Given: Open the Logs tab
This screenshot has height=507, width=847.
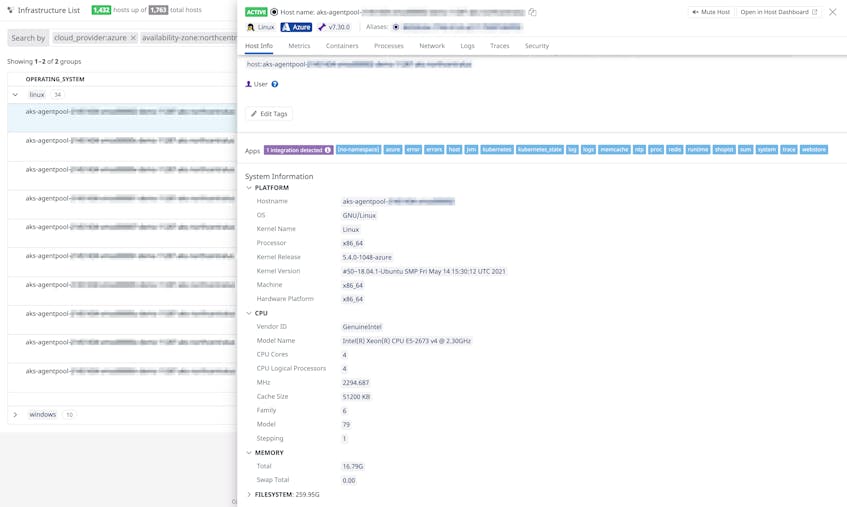Looking at the screenshot, I should [x=467, y=46].
